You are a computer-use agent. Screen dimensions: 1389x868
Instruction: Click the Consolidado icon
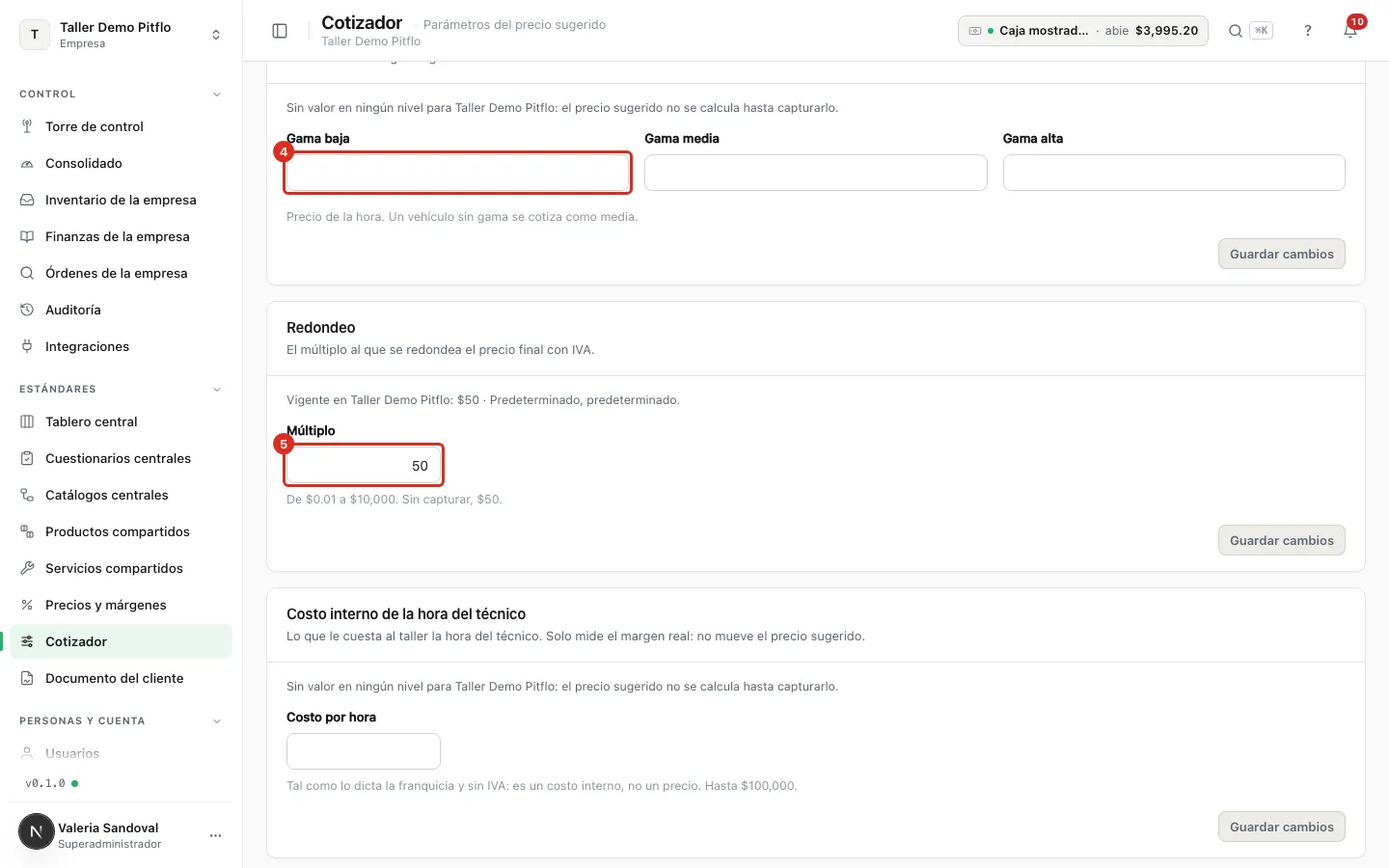coord(27,163)
